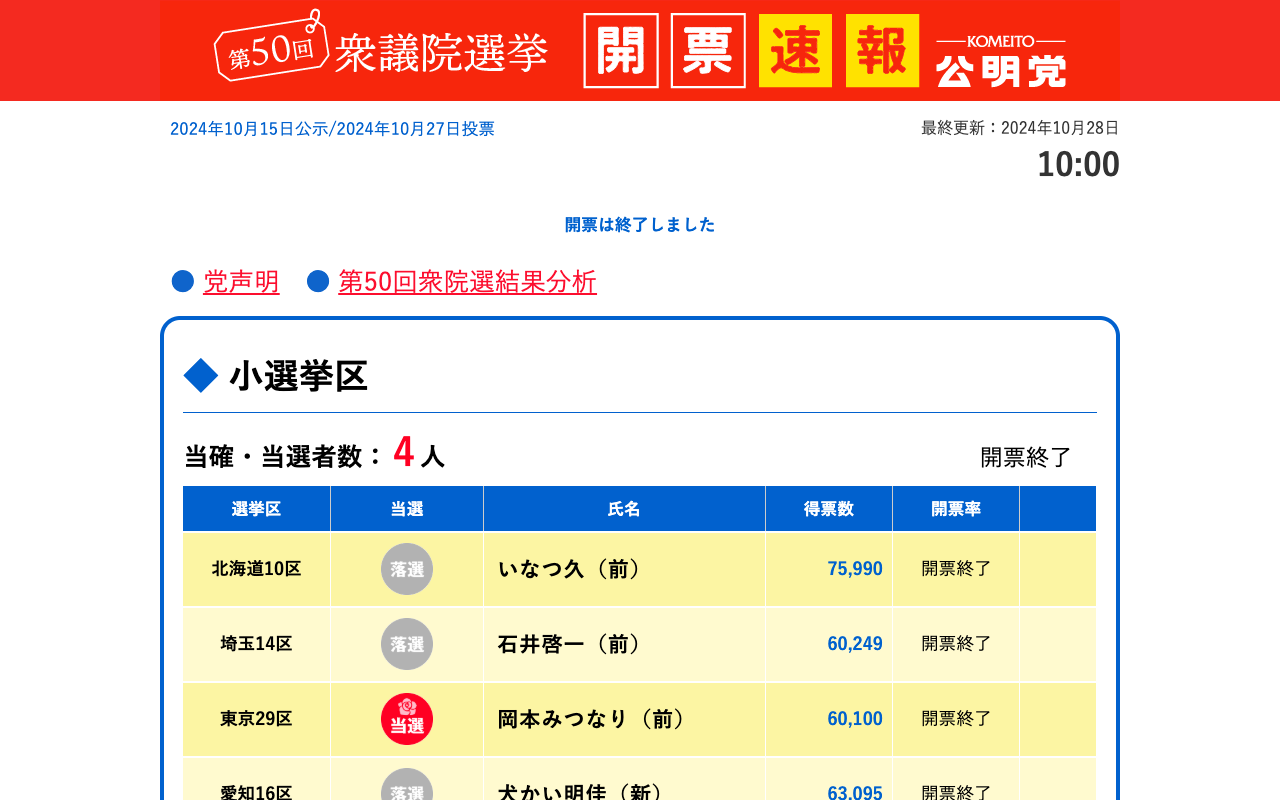Click vote count 63,095
This screenshot has height=800, width=1280.
click(x=855, y=792)
